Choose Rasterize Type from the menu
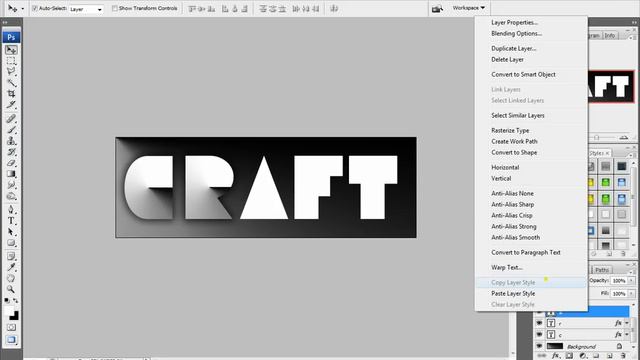The image size is (640, 360). tap(510, 130)
